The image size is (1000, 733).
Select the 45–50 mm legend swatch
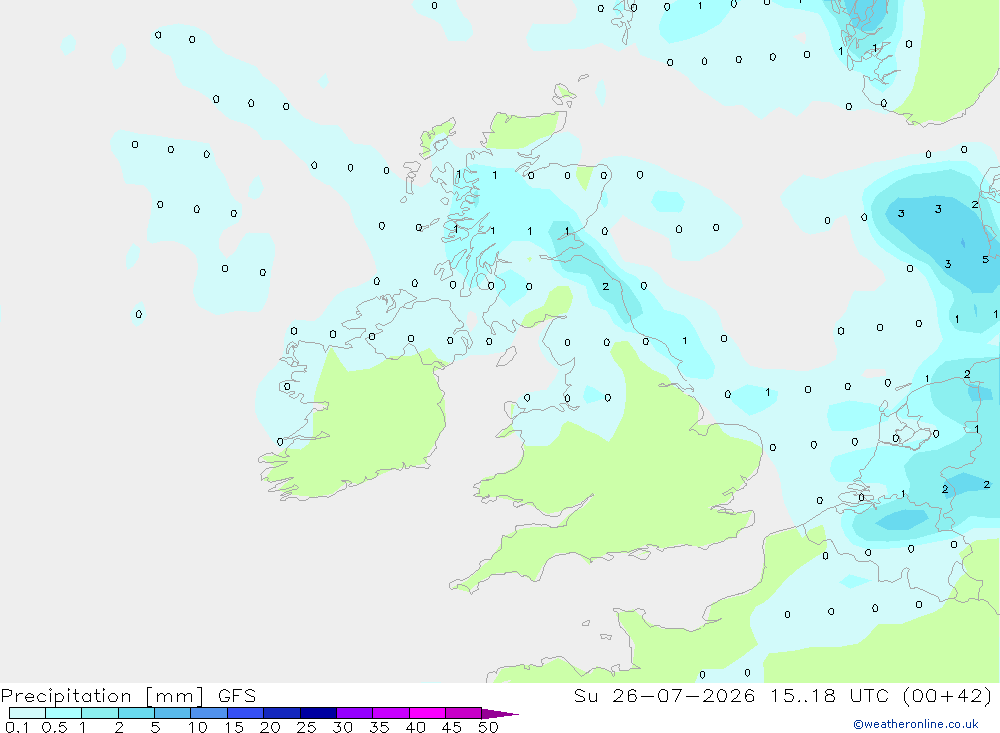tap(464, 713)
